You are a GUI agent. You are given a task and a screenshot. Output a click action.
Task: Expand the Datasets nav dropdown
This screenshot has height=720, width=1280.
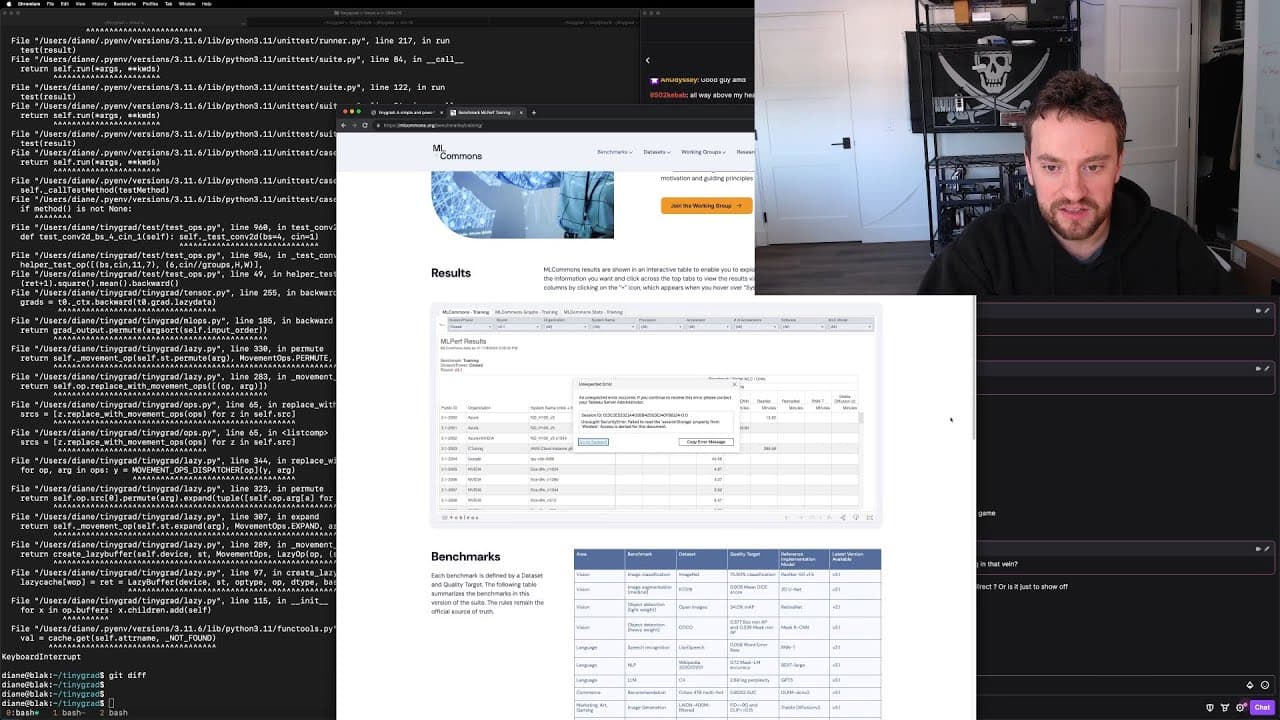click(656, 152)
